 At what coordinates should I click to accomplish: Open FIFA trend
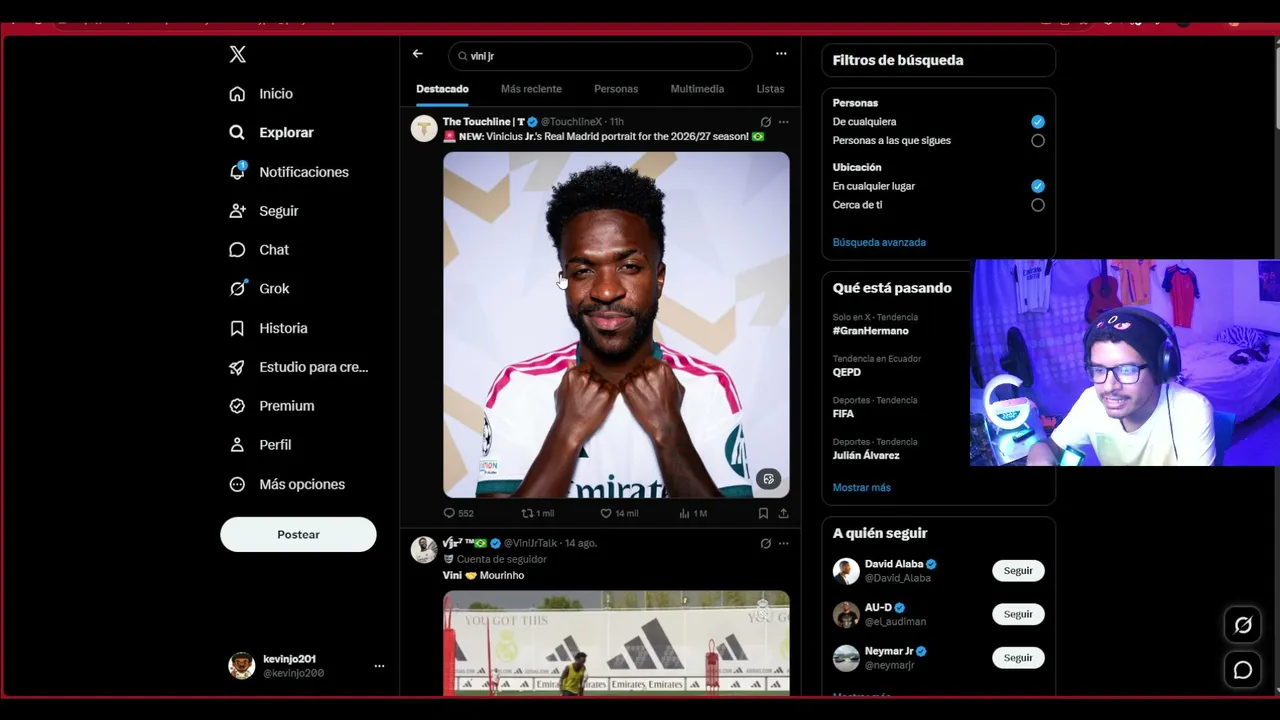[843, 414]
